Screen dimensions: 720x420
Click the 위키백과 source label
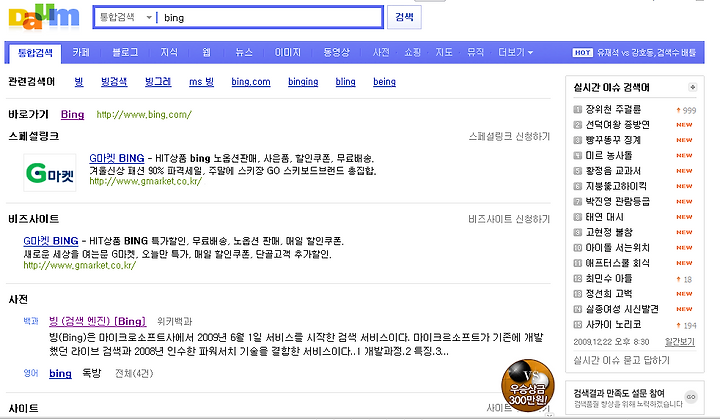174,321
